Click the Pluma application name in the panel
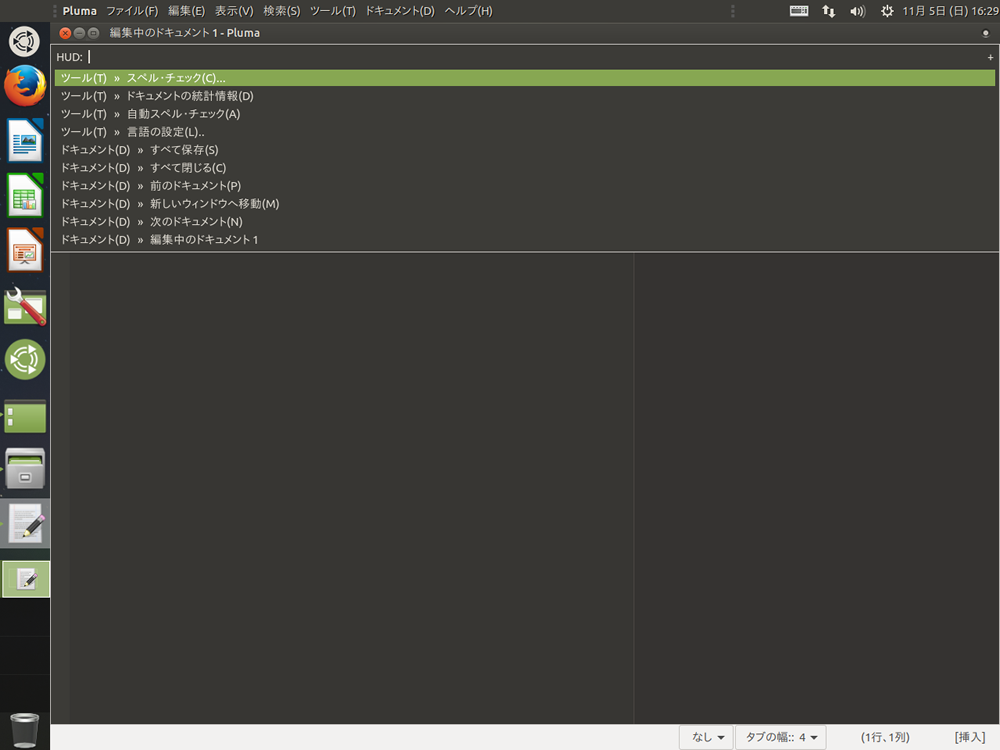The height and width of the screenshot is (750, 1000). 80,11
